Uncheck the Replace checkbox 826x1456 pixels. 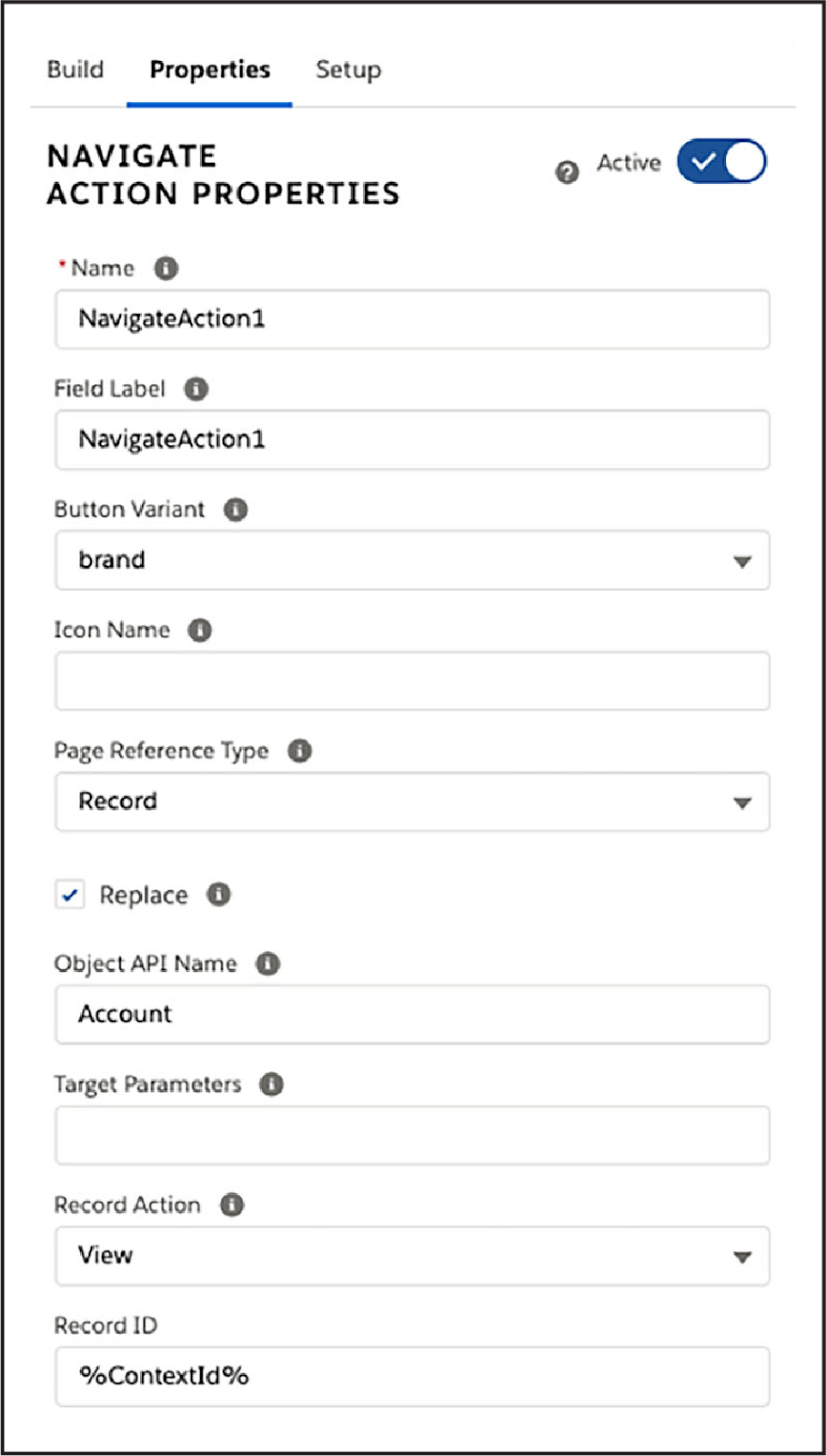[x=70, y=895]
